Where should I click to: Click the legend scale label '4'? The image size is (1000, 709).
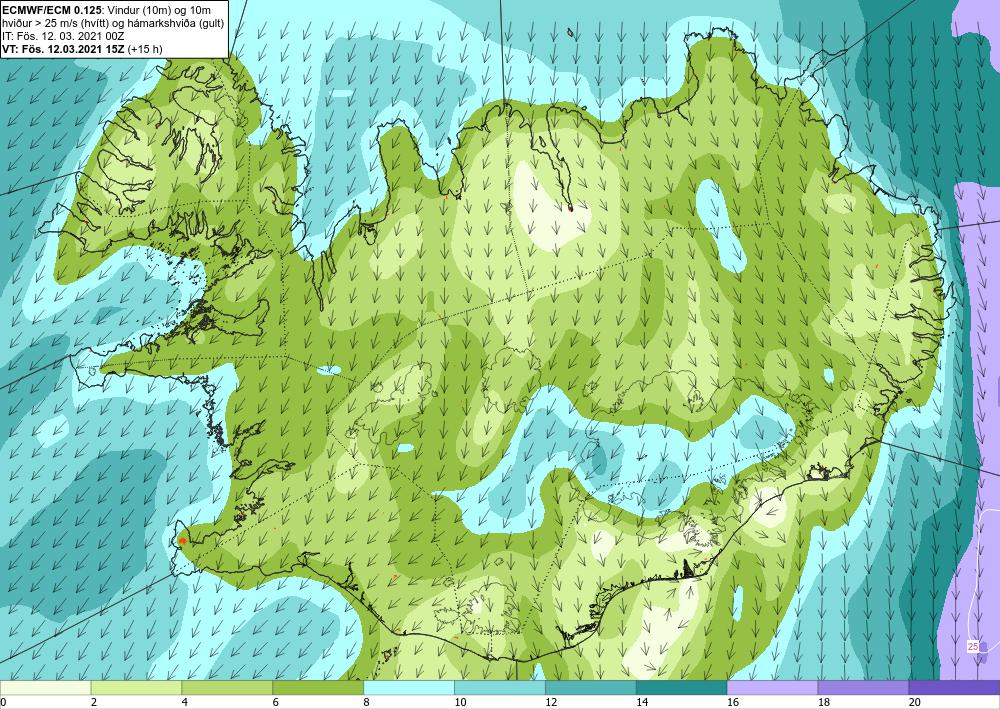(x=185, y=703)
